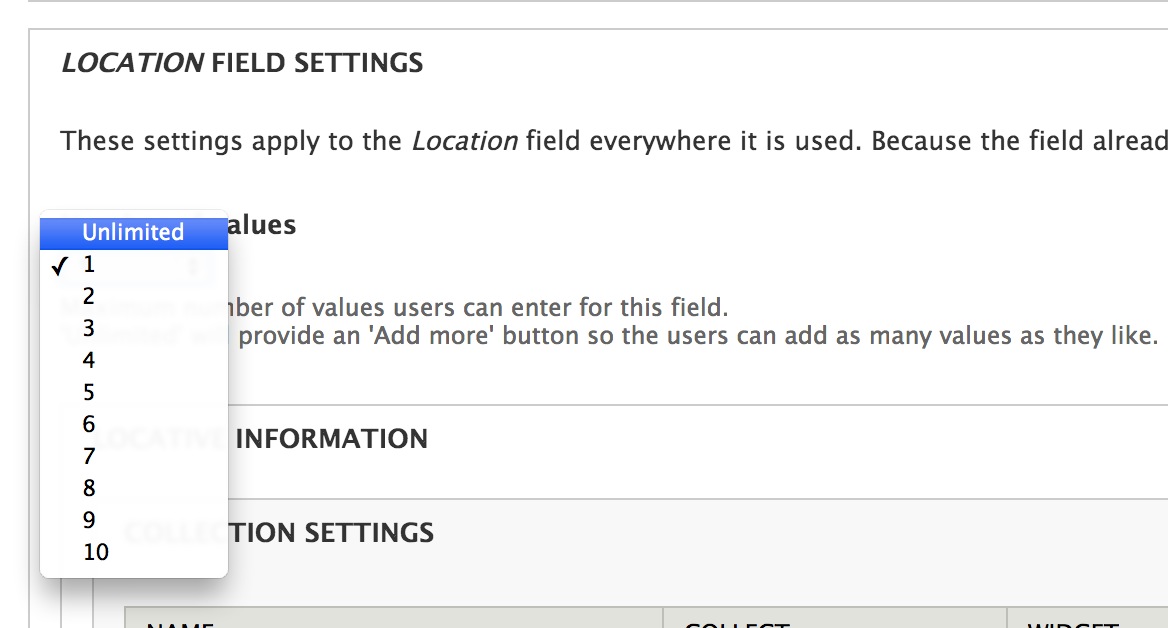Click the italic Location word in description
Viewport: 1168px width, 628px height.
(465, 141)
